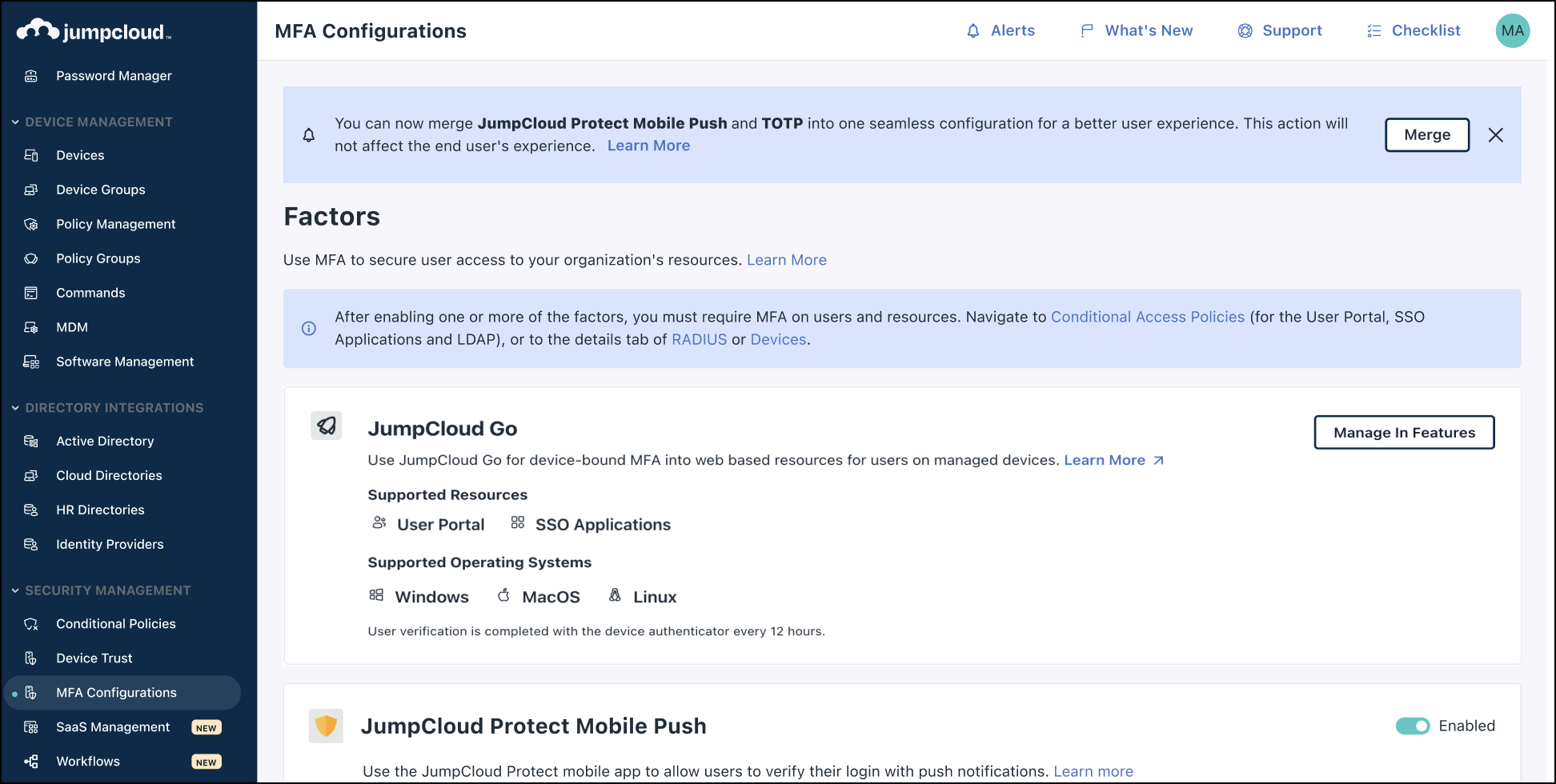Click the User Portal people icon
Image resolution: width=1556 pixels, height=784 pixels.
(379, 522)
